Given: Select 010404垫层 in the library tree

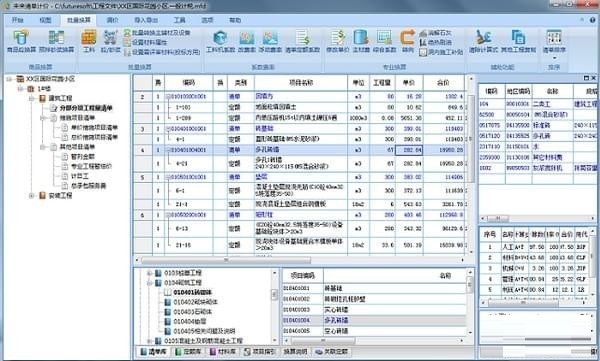Looking at the screenshot, I should pos(190,322).
